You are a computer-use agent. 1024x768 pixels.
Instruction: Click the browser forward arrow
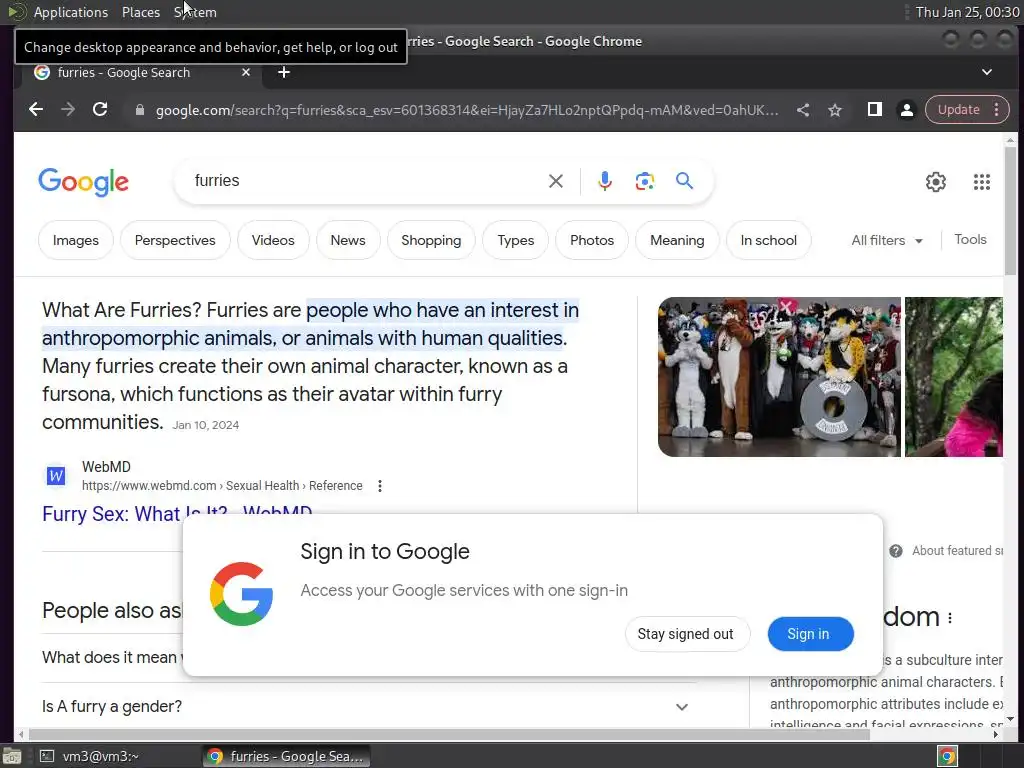68,110
